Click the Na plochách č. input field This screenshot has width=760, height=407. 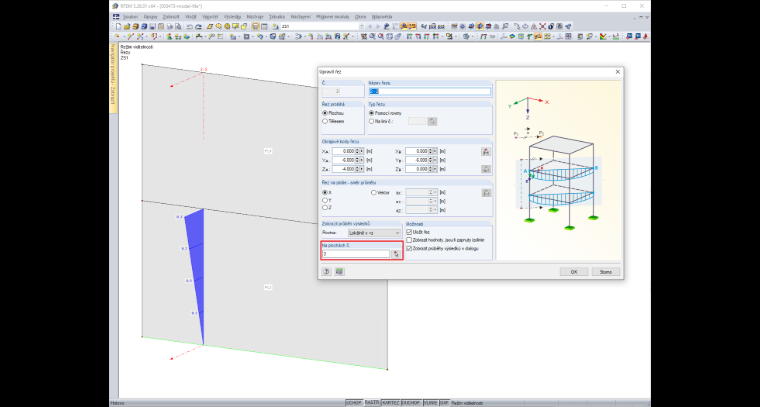[x=356, y=254]
